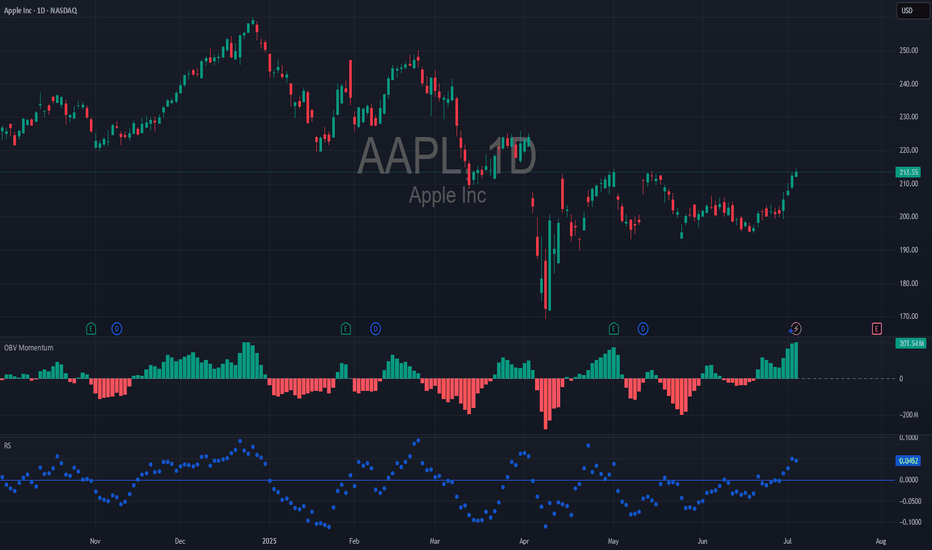The image size is (932, 550).
Task: Click the green OBV value label 201.54M
Action: (911, 343)
